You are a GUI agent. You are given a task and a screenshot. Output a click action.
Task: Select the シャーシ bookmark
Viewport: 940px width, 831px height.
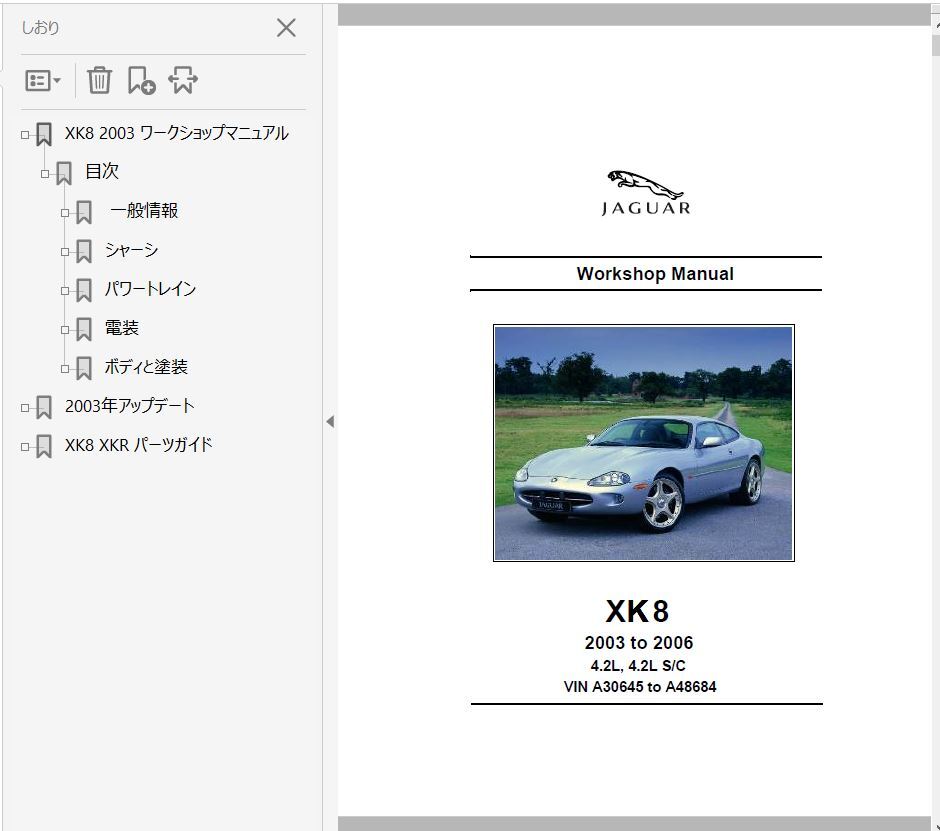coord(131,249)
